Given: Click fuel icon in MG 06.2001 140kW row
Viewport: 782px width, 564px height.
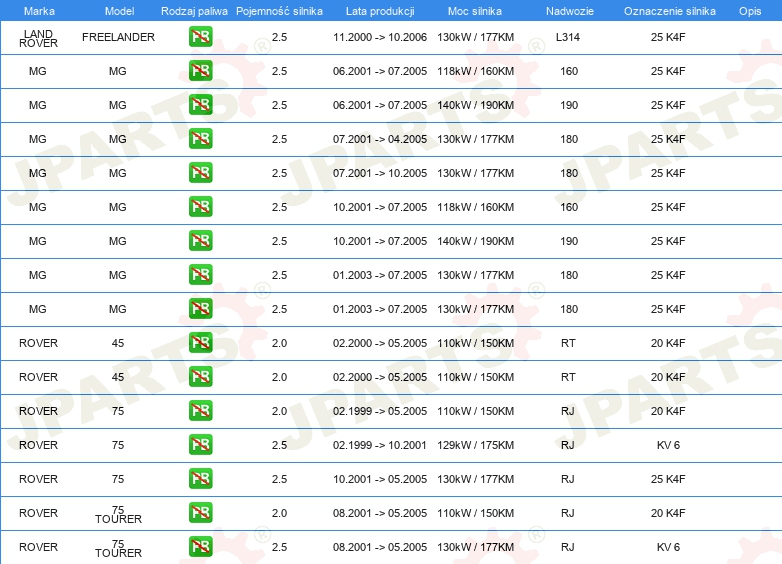Looking at the screenshot, I should (x=200, y=105).
